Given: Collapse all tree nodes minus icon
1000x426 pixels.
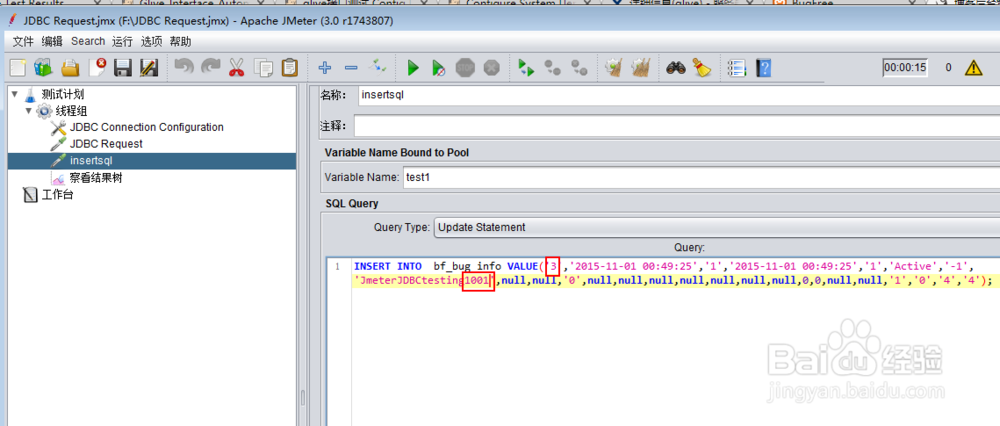Looking at the screenshot, I should [351, 67].
